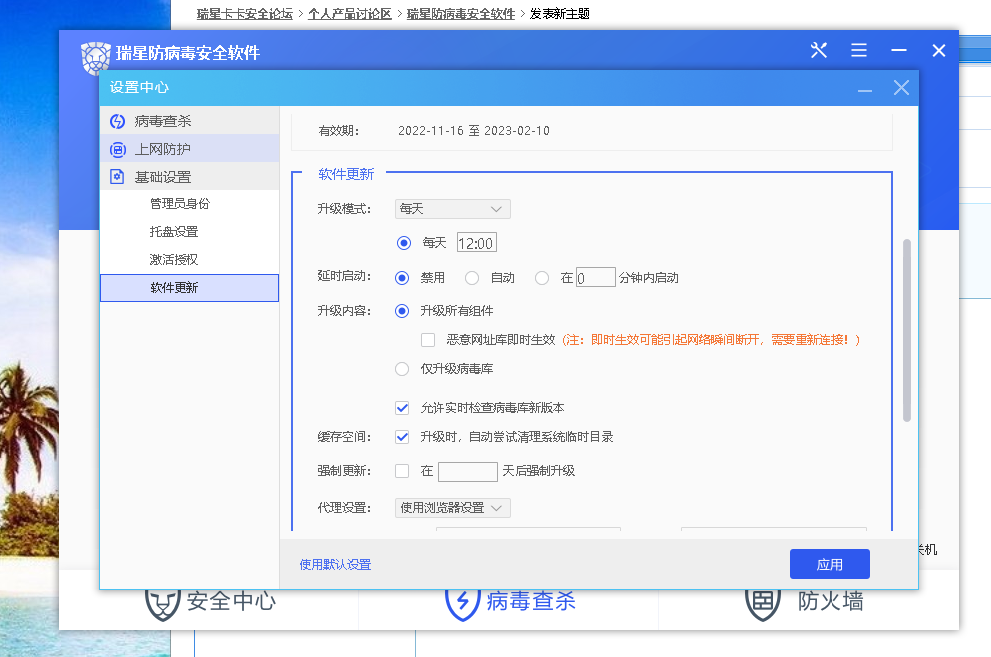Select 上网防护 category in settings sidebar
This screenshot has width=991, height=657.
click(190, 149)
